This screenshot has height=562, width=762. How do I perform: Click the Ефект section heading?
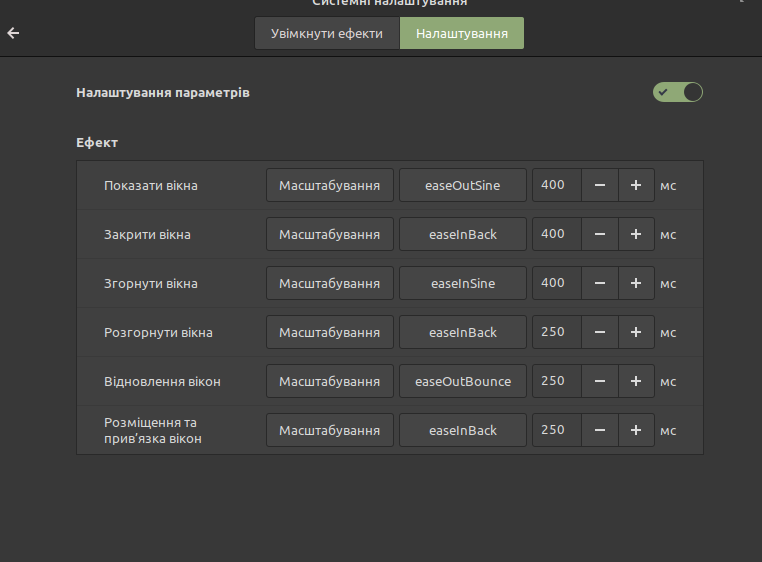pyautogui.click(x=97, y=142)
